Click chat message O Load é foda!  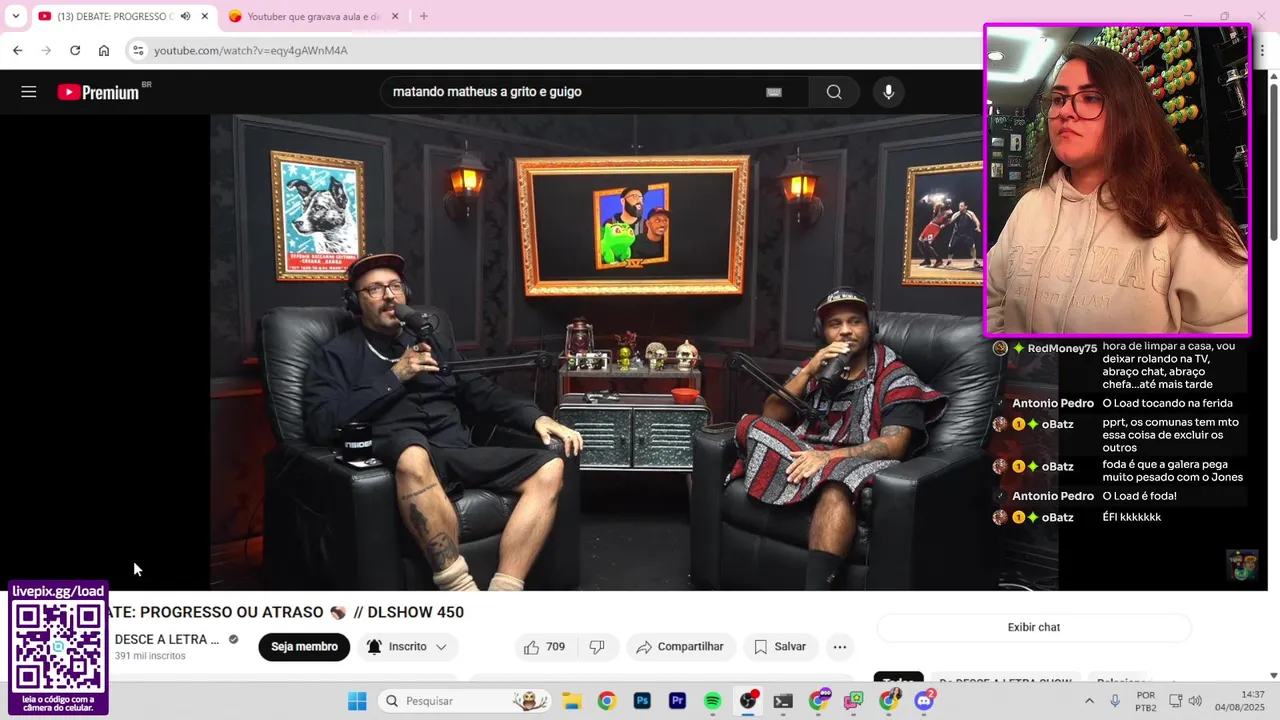pyautogui.click(x=1140, y=496)
